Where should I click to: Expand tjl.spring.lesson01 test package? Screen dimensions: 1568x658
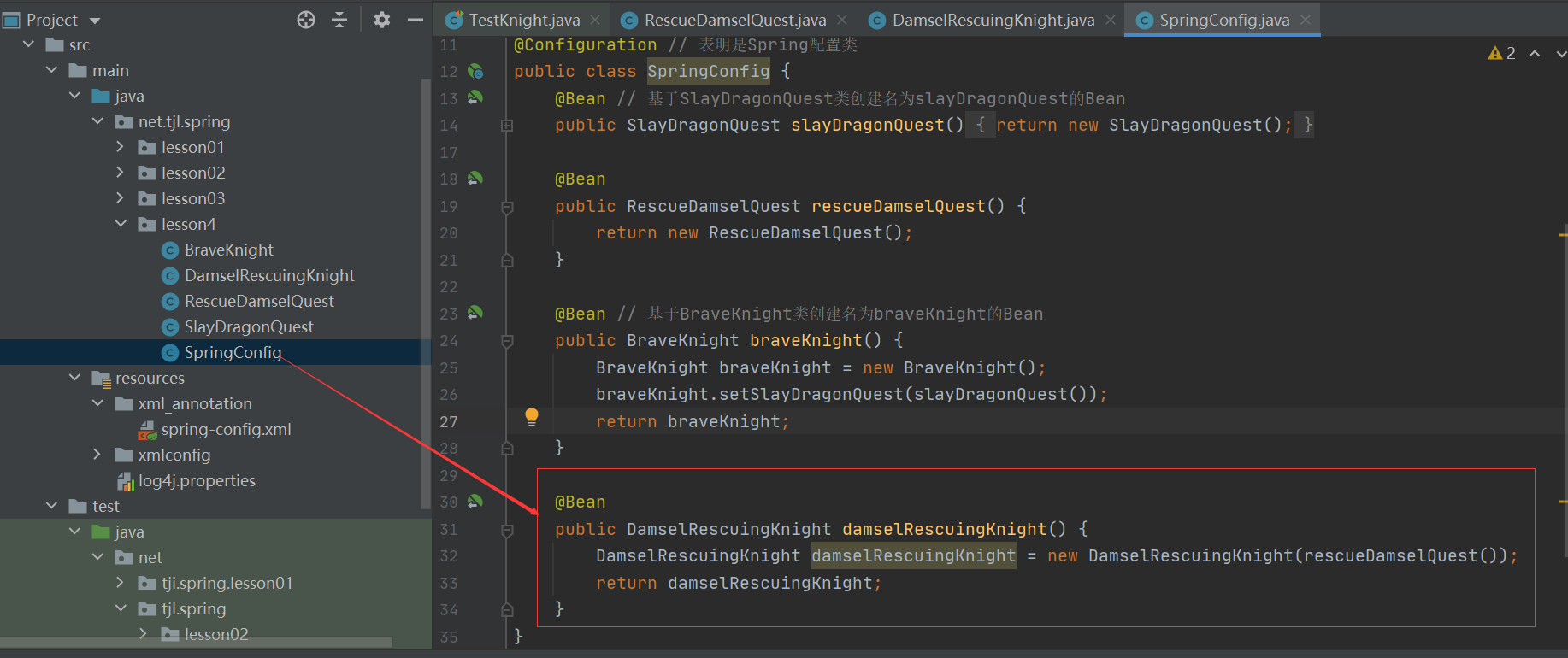click(x=121, y=583)
